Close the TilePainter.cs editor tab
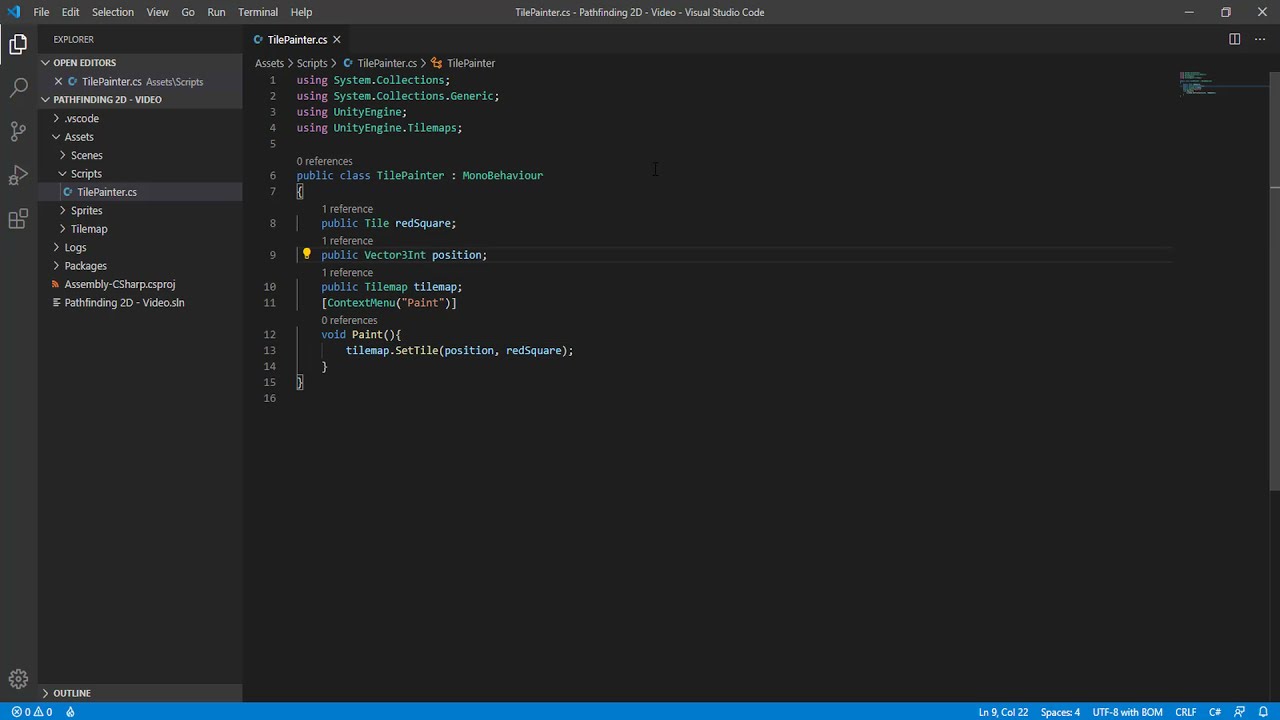Viewport: 1280px width, 720px height. tap(337, 40)
